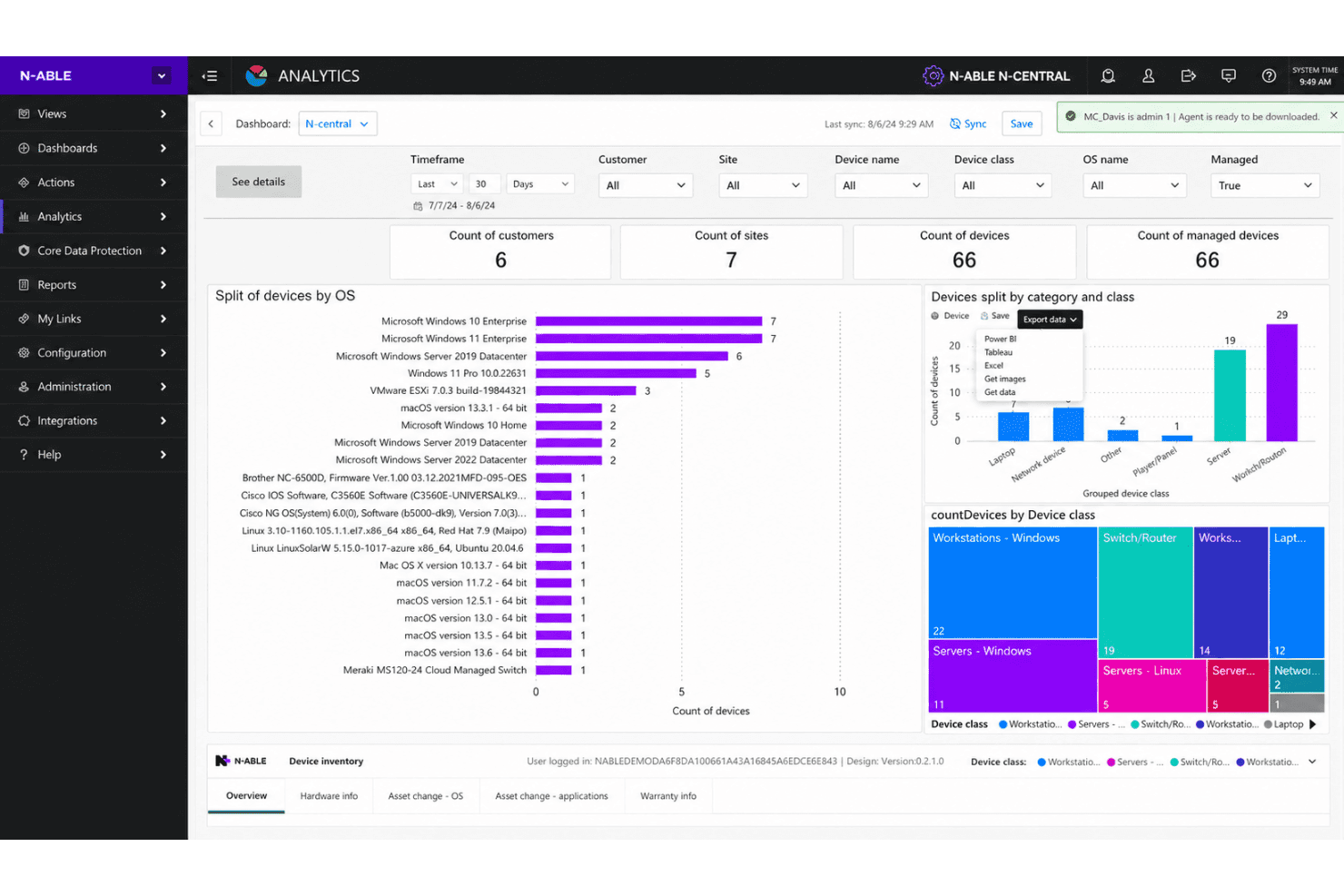1344x896 pixels.
Task: Collapse the sidebar with the menu toggle icon
Action: click(210, 76)
